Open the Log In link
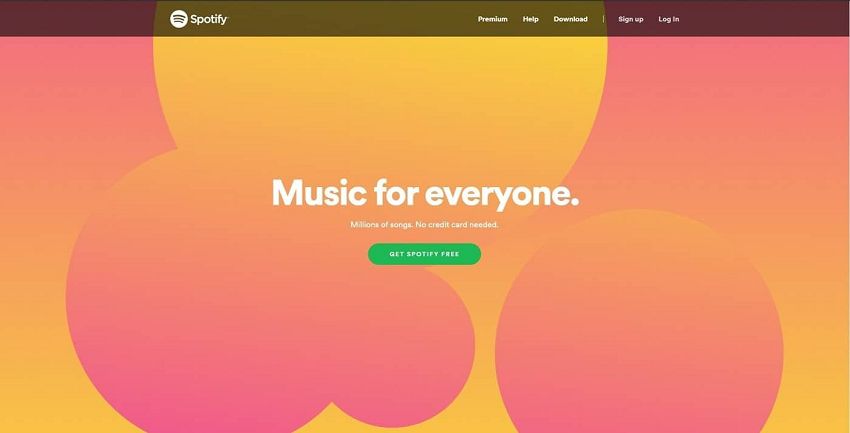This screenshot has height=433, width=850. [668, 19]
